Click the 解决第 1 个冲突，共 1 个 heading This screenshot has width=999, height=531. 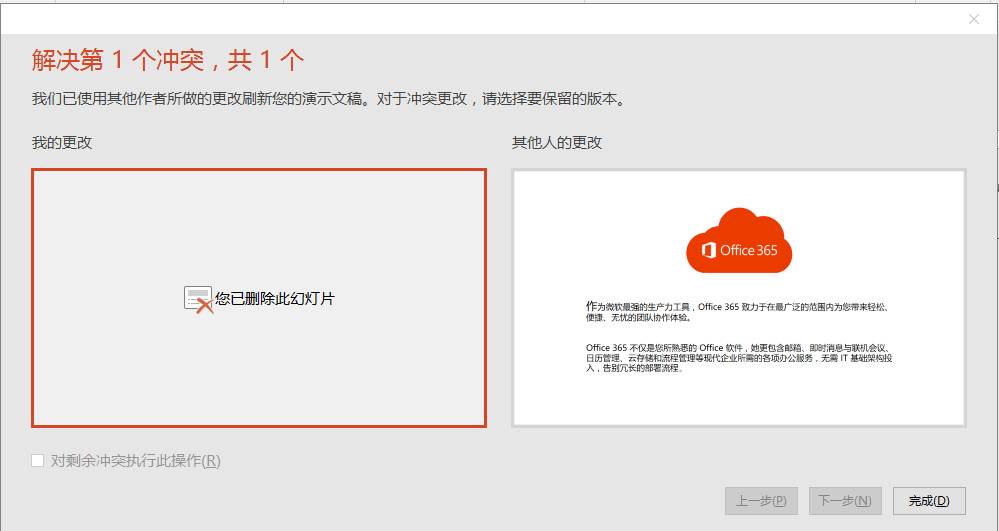[x=168, y=61]
